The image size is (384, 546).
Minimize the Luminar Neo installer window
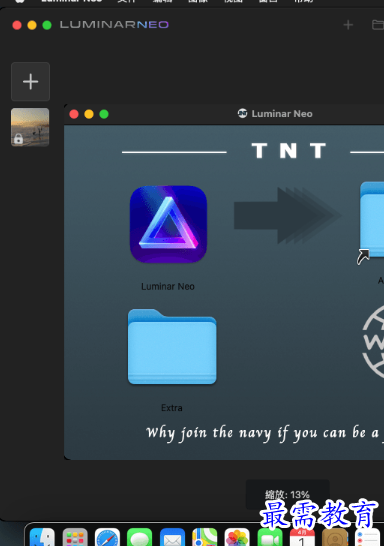[89, 114]
